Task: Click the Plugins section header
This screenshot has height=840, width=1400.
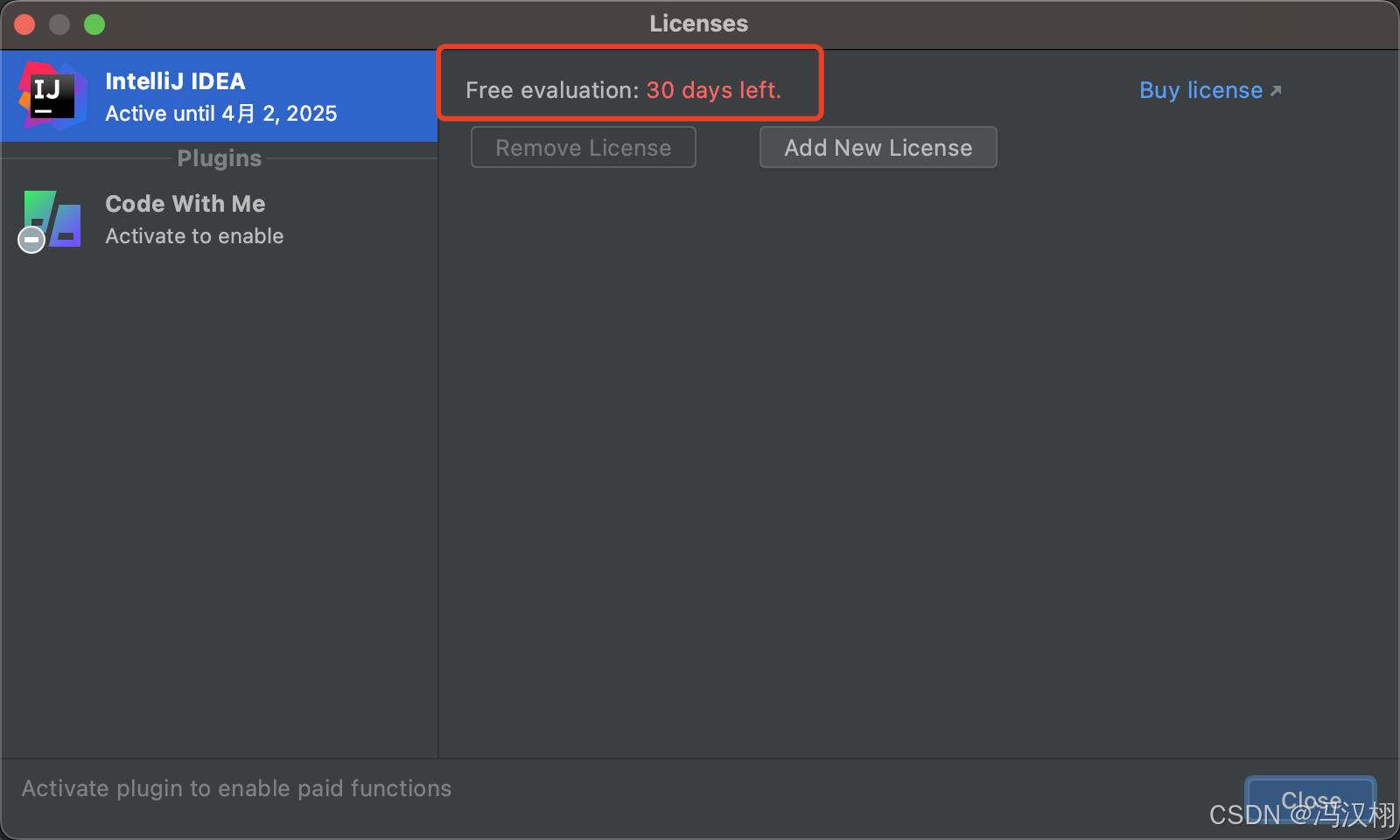Action: (x=220, y=158)
